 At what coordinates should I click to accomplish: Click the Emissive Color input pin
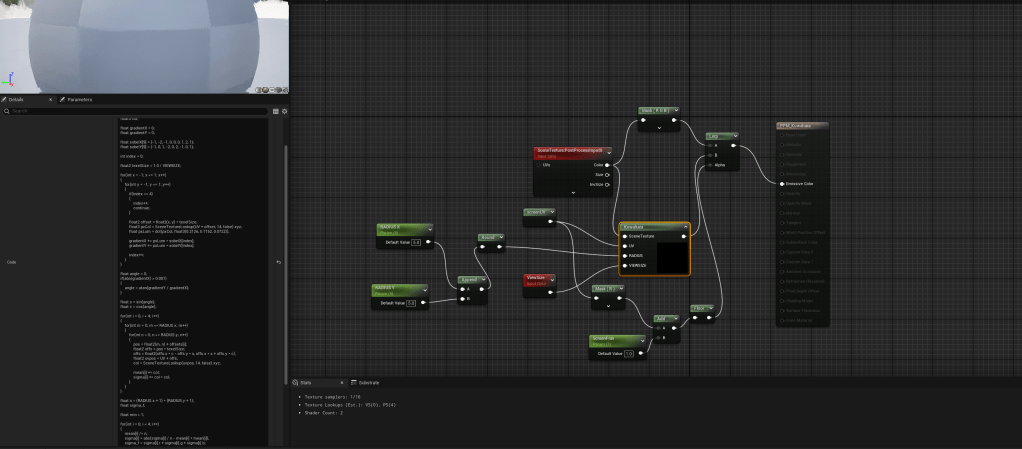[781, 183]
